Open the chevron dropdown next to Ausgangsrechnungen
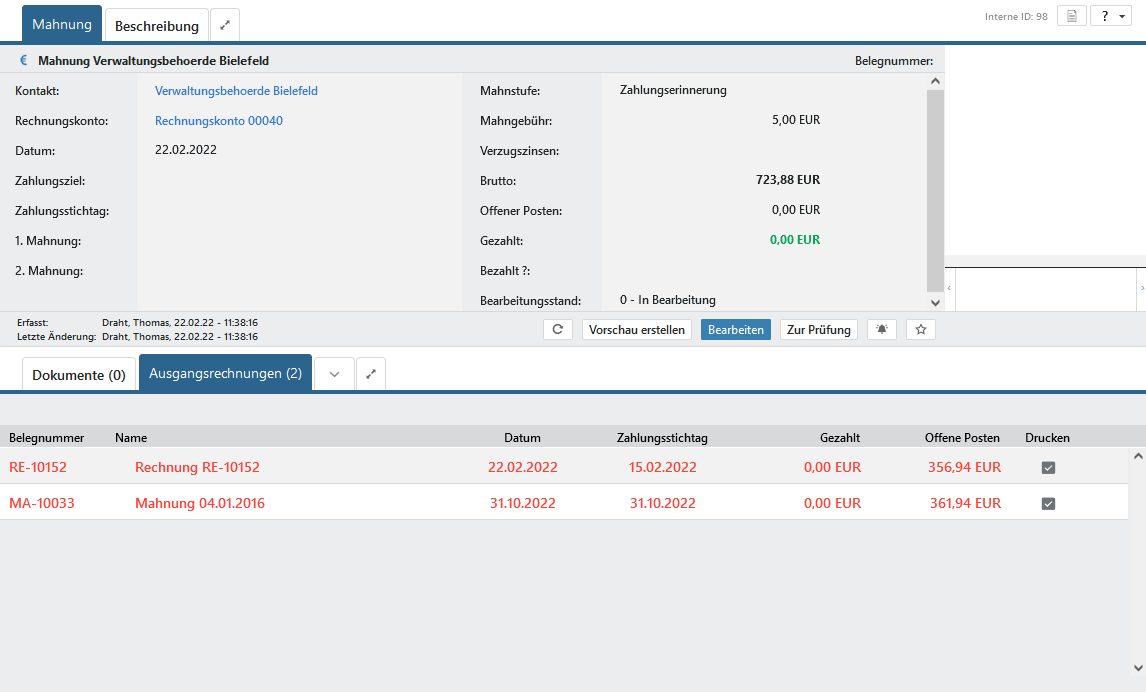 pyautogui.click(x=335, y=374)
